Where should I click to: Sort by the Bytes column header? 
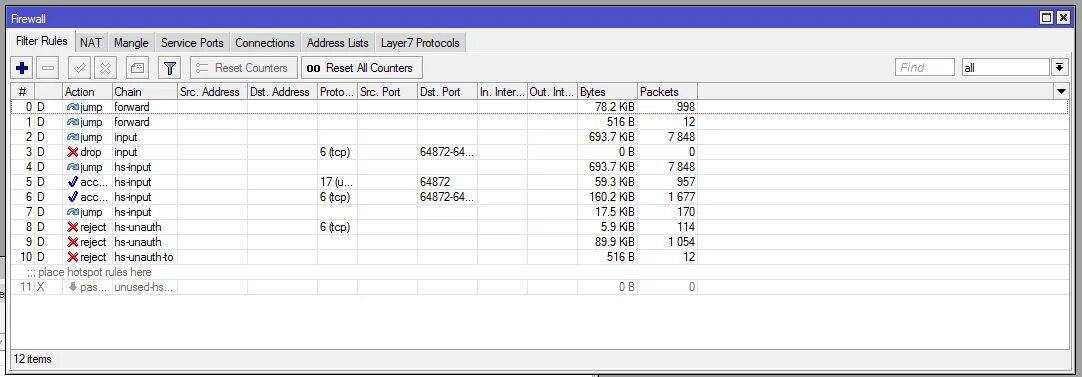(x=607, y=92)
